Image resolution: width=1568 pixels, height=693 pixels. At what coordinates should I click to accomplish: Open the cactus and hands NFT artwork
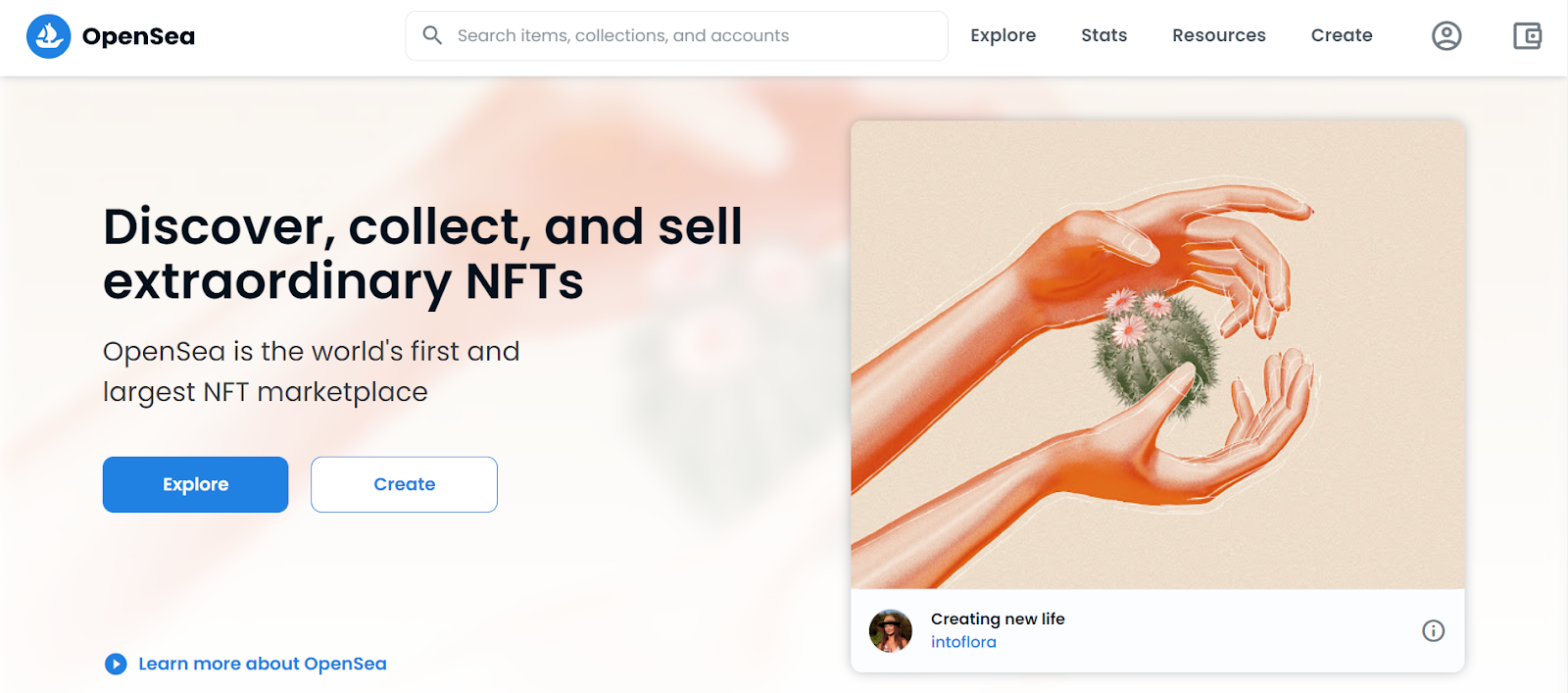[x=1157, y=355]
